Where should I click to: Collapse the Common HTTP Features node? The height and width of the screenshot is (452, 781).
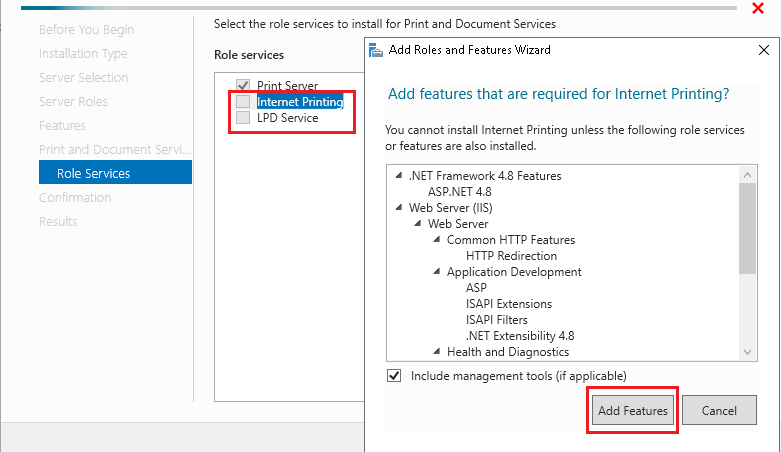click(437, 239)
